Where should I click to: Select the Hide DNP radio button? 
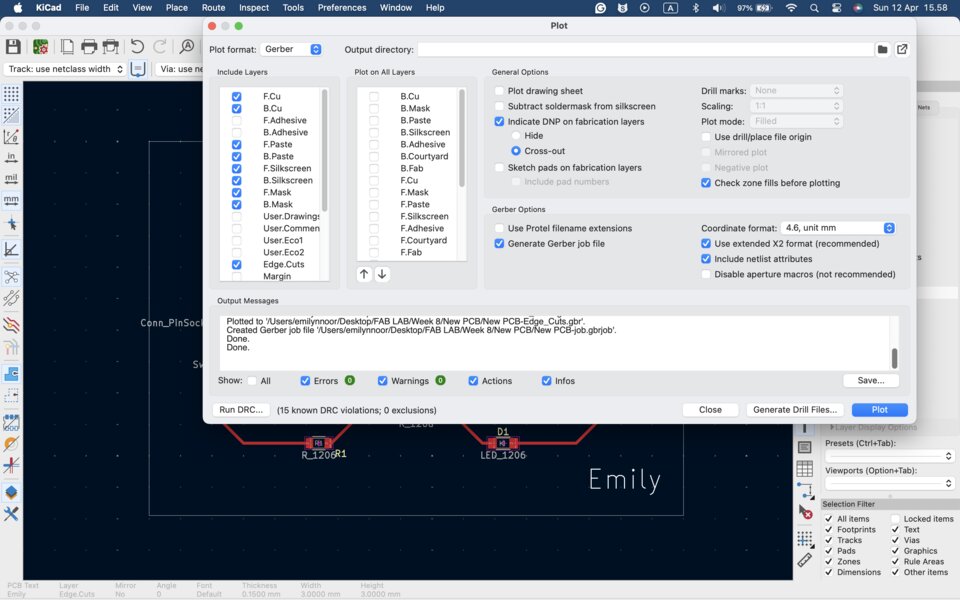tap(516, 135)
